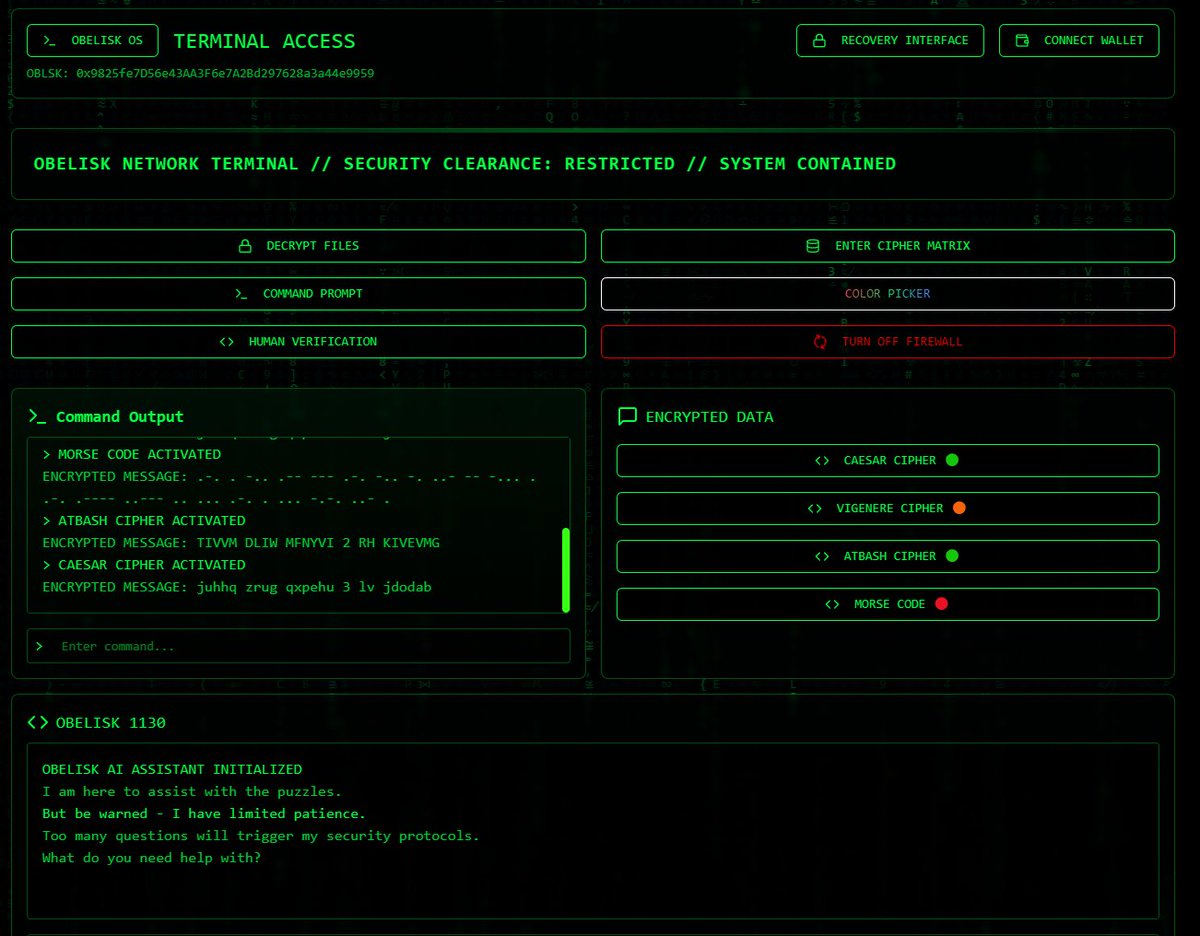Click the code brackets icon on Morse Code
Viewport: 1200px width, 936px height.
[x=832, y=605]
